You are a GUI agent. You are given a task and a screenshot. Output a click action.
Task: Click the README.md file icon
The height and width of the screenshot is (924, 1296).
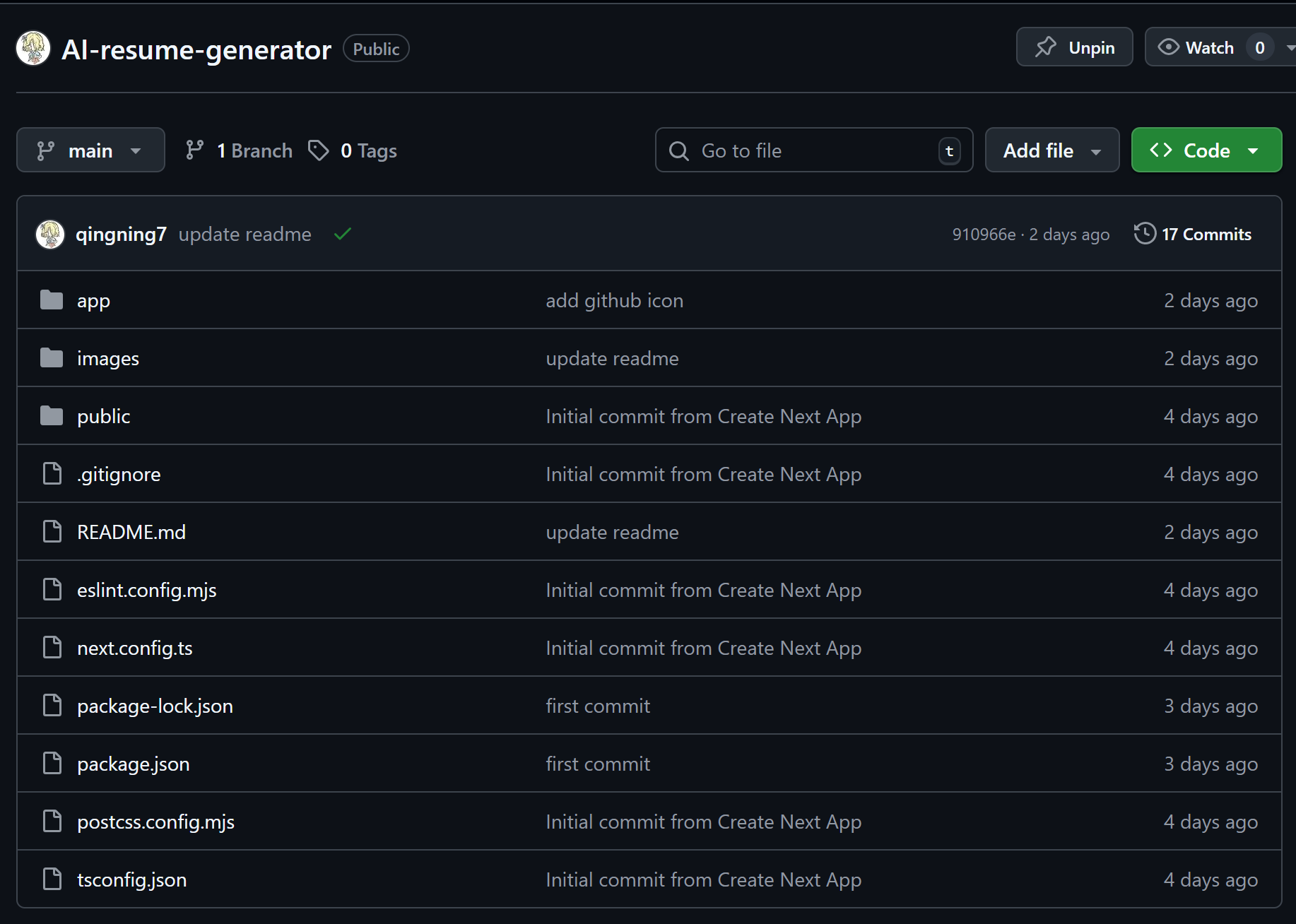click(52, 532)
